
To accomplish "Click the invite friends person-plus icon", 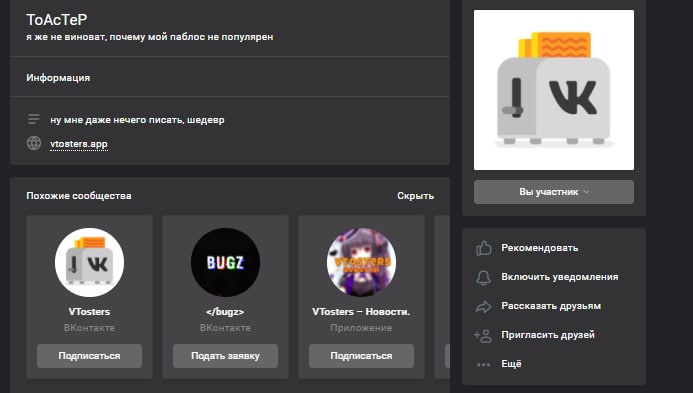I will point(483,336).
